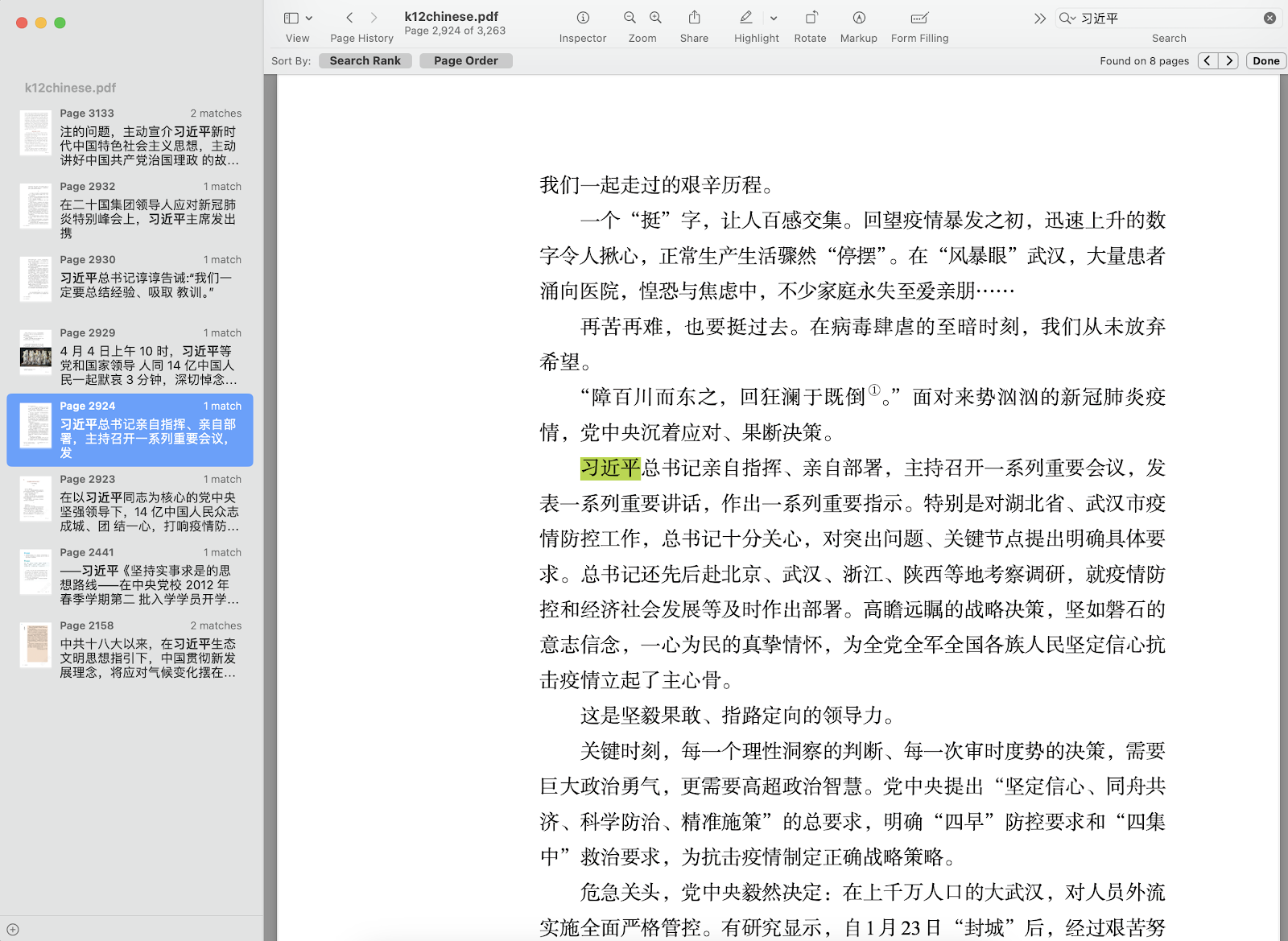
Task: Click the zoom in magnifier icon
Action: tap(656, 18)
